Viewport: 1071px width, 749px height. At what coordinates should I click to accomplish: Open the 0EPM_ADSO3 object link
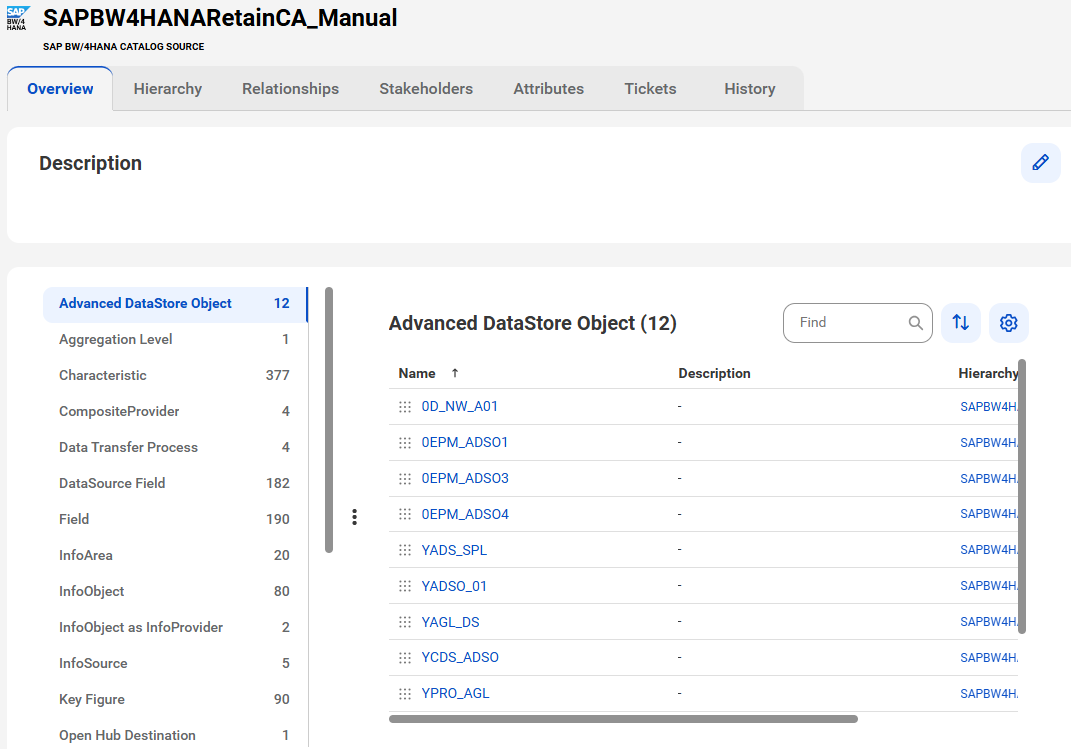coord(465,478)
